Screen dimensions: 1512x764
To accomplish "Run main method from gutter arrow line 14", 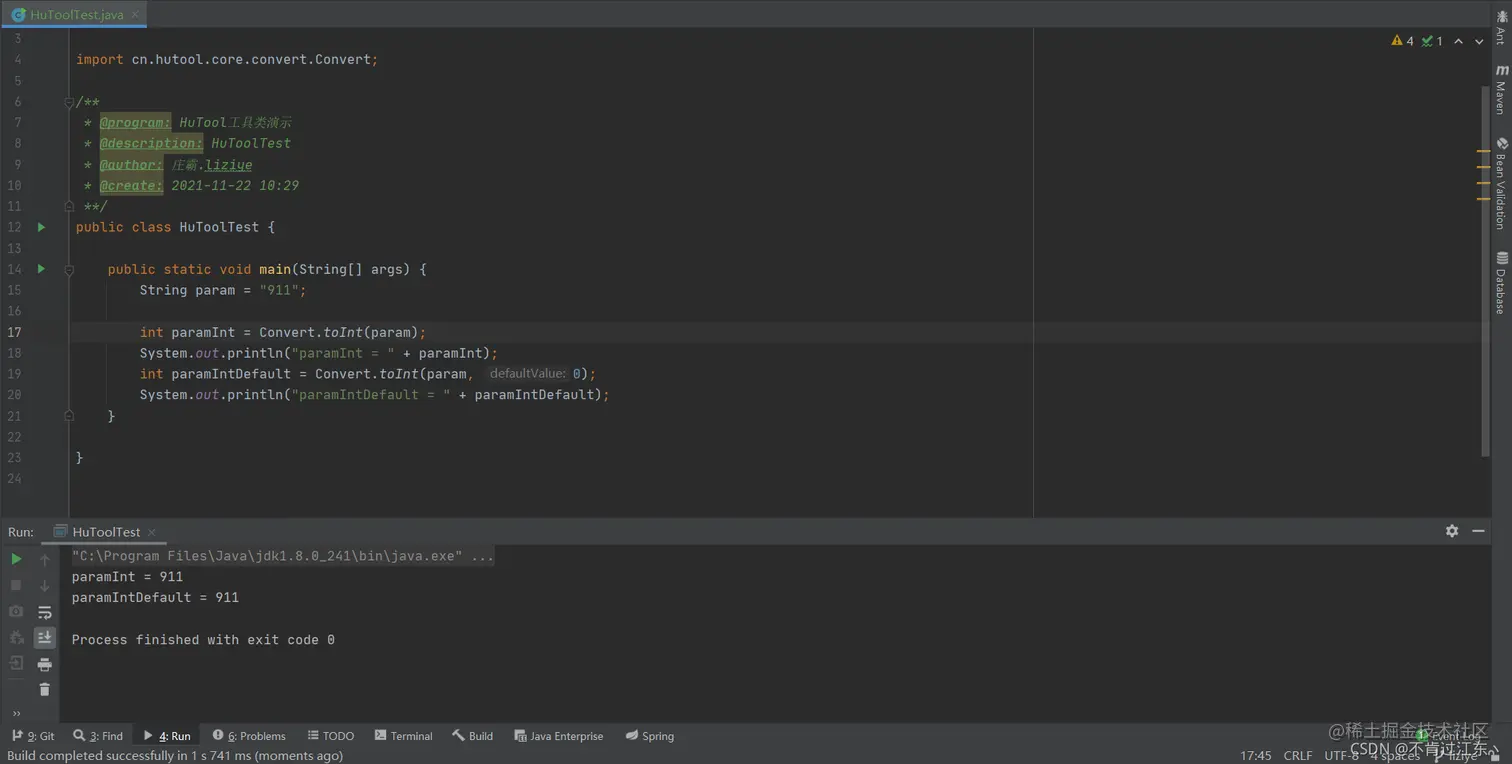I will click(41, 269).
